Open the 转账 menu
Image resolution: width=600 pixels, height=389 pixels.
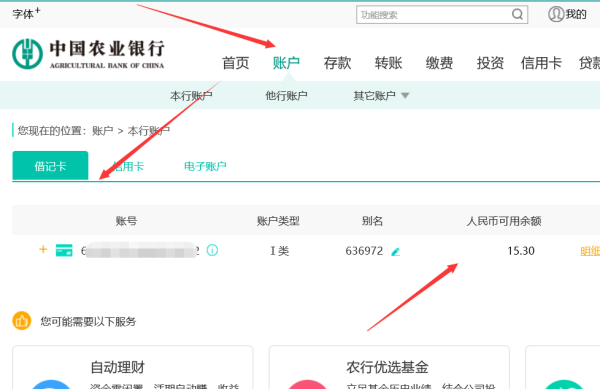(388, 63)
